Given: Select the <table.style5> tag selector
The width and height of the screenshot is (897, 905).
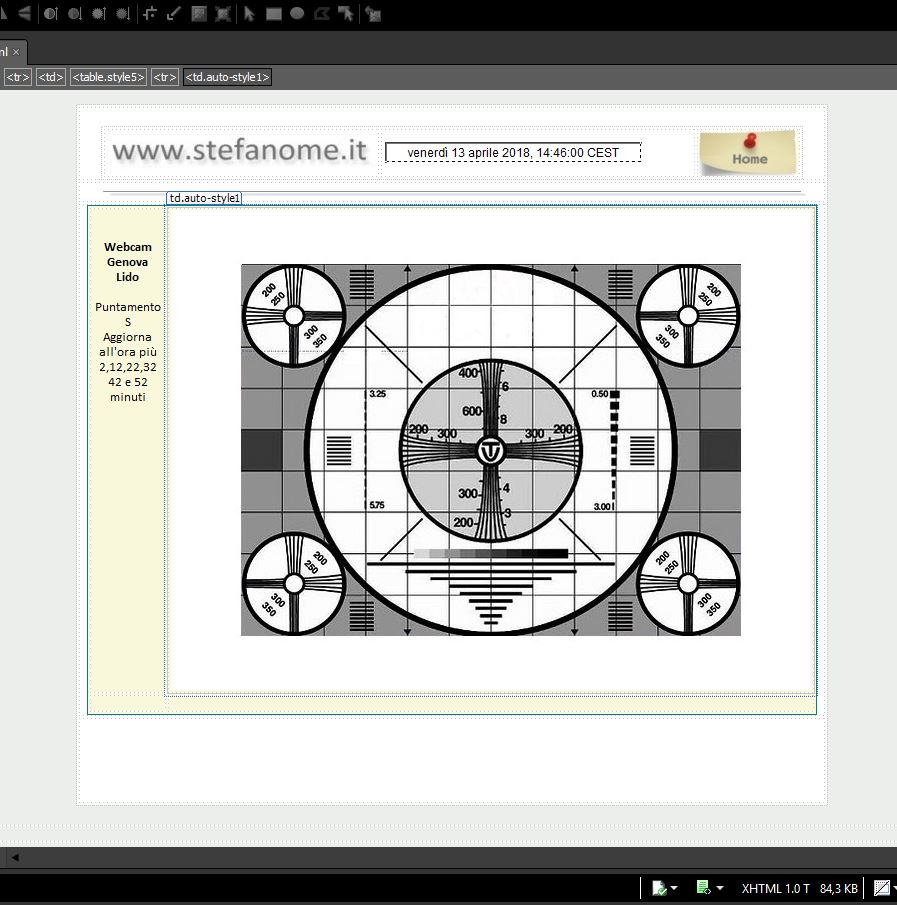Looking at the screenshot, I should click(109, 77).
